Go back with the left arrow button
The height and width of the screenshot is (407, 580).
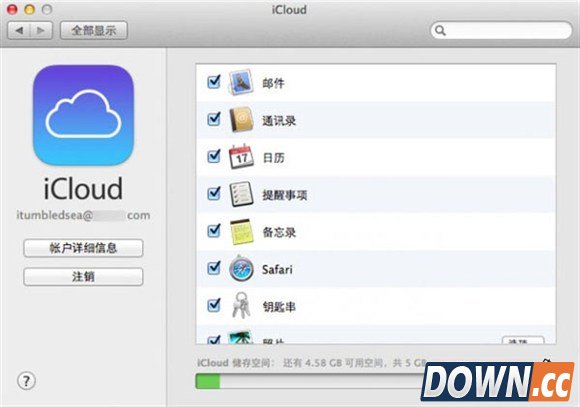pos(19,30)
